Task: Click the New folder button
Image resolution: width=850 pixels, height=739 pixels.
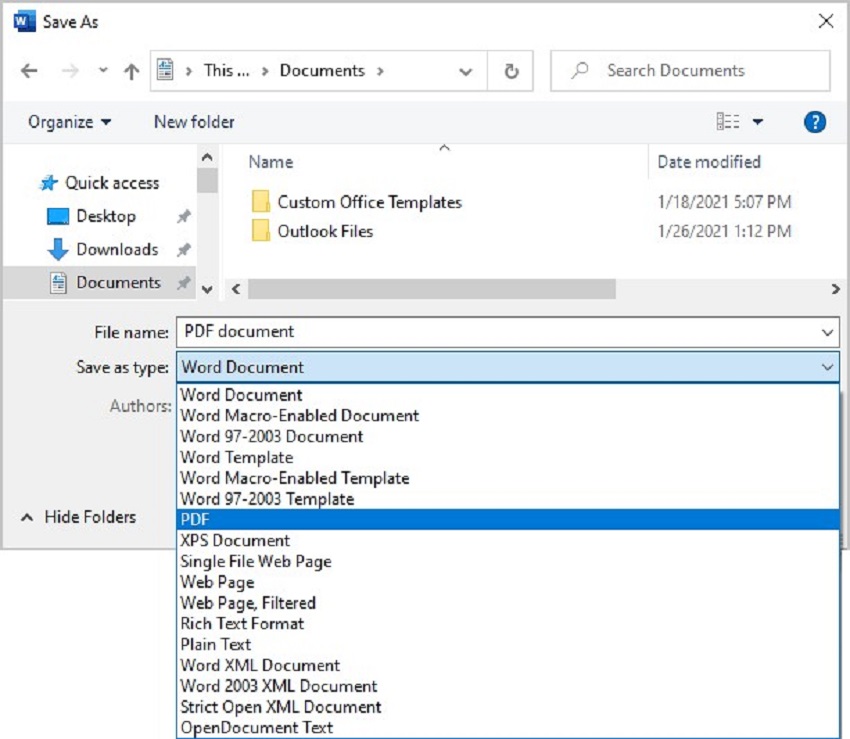Action: (194, 122)
